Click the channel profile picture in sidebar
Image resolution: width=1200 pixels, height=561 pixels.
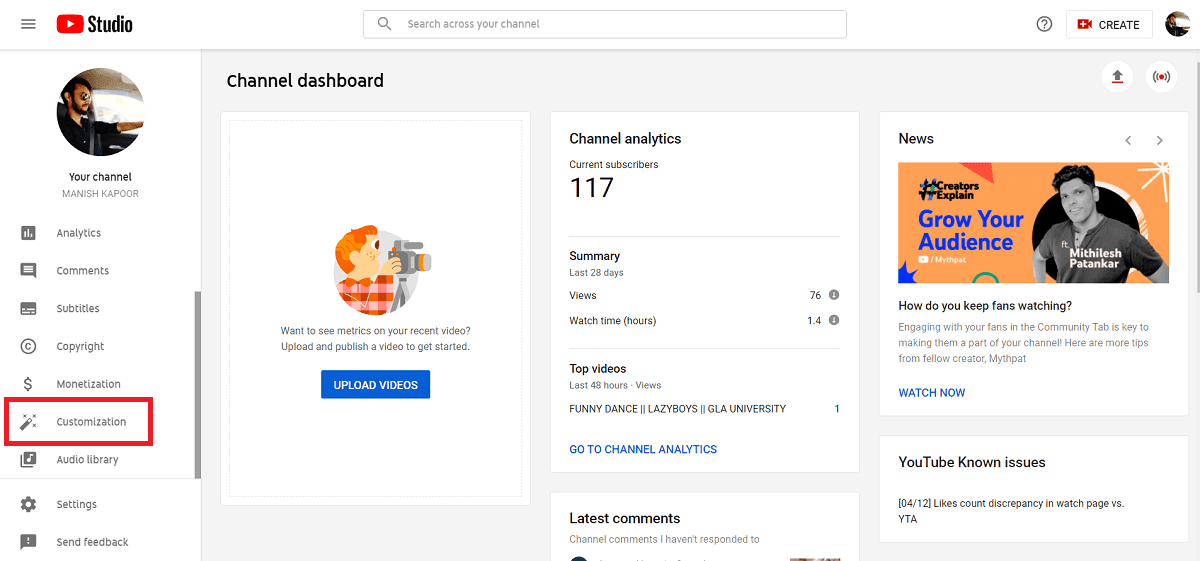tap(100, 112)
